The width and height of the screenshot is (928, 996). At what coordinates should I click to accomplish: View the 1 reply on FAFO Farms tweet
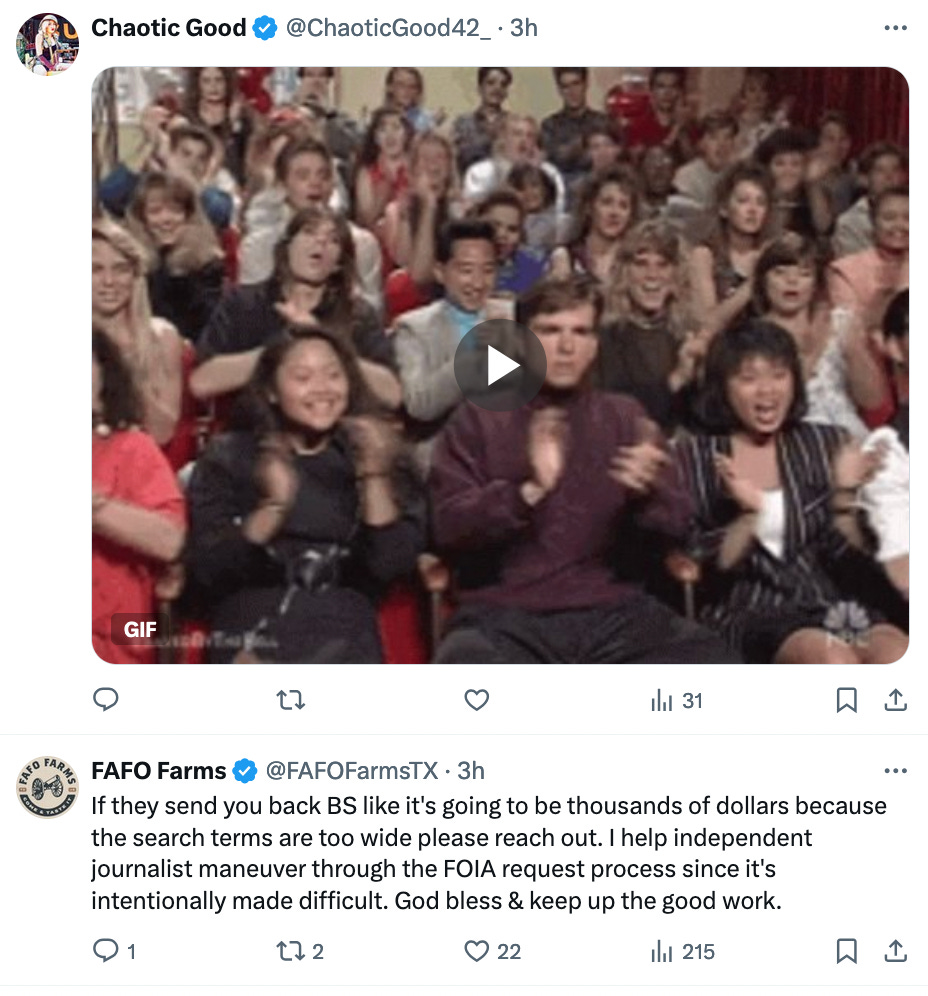click(110, 951)
